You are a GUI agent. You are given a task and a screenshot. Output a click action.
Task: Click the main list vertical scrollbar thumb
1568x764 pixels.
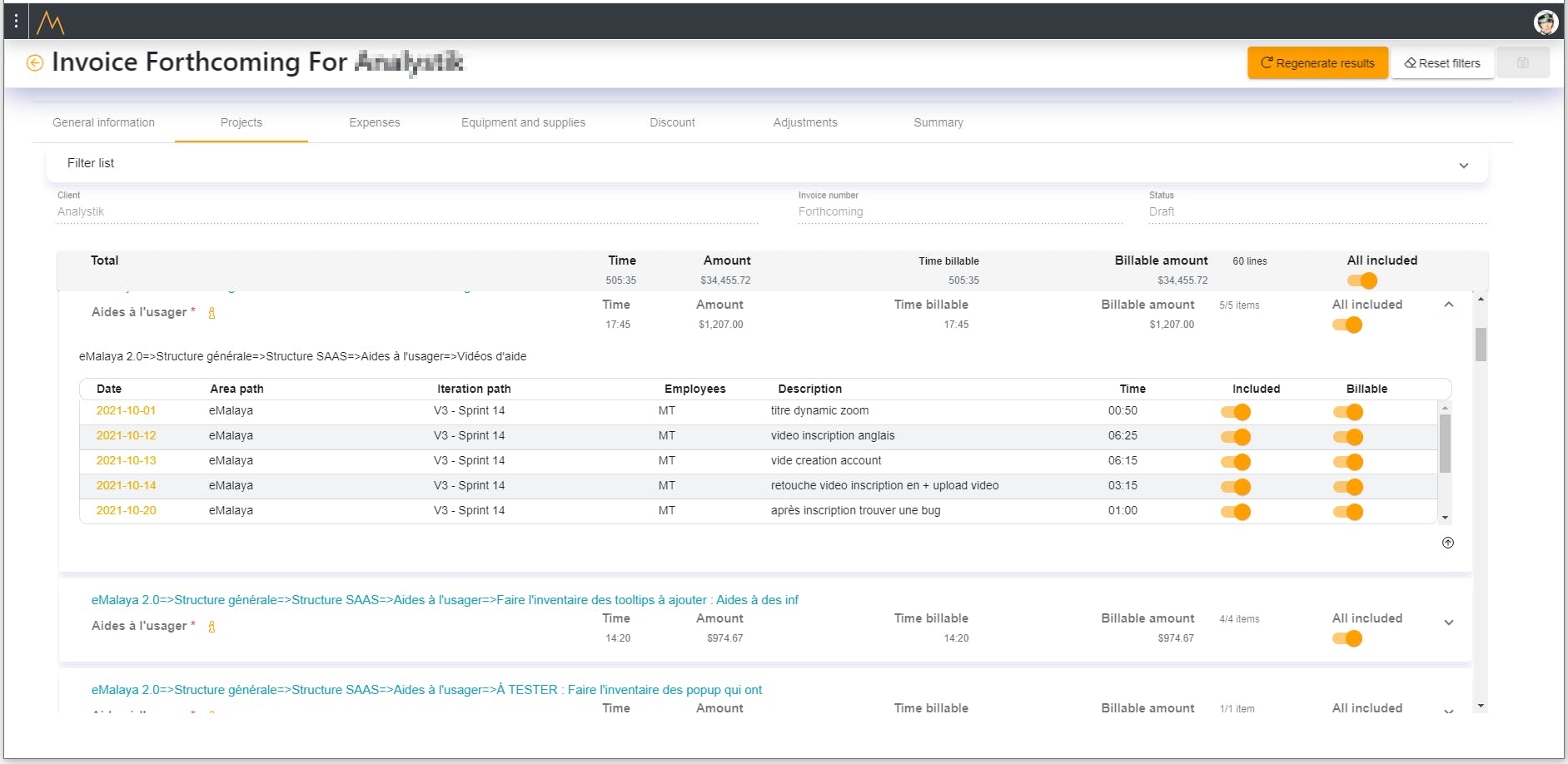pyautogui.click(x=1481, y=345)
